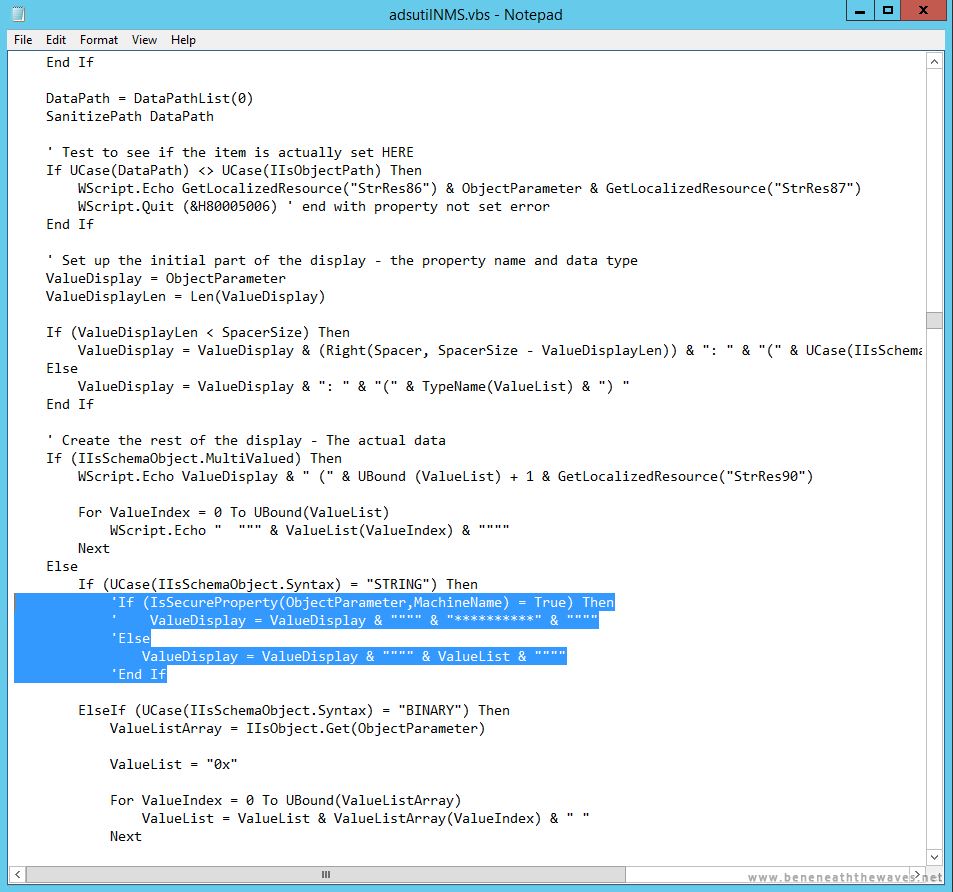953x892 pixels.
Task: Click the 'SanitizePath DataPath' line
Action: pyautogui.click(x=130, y=117)
